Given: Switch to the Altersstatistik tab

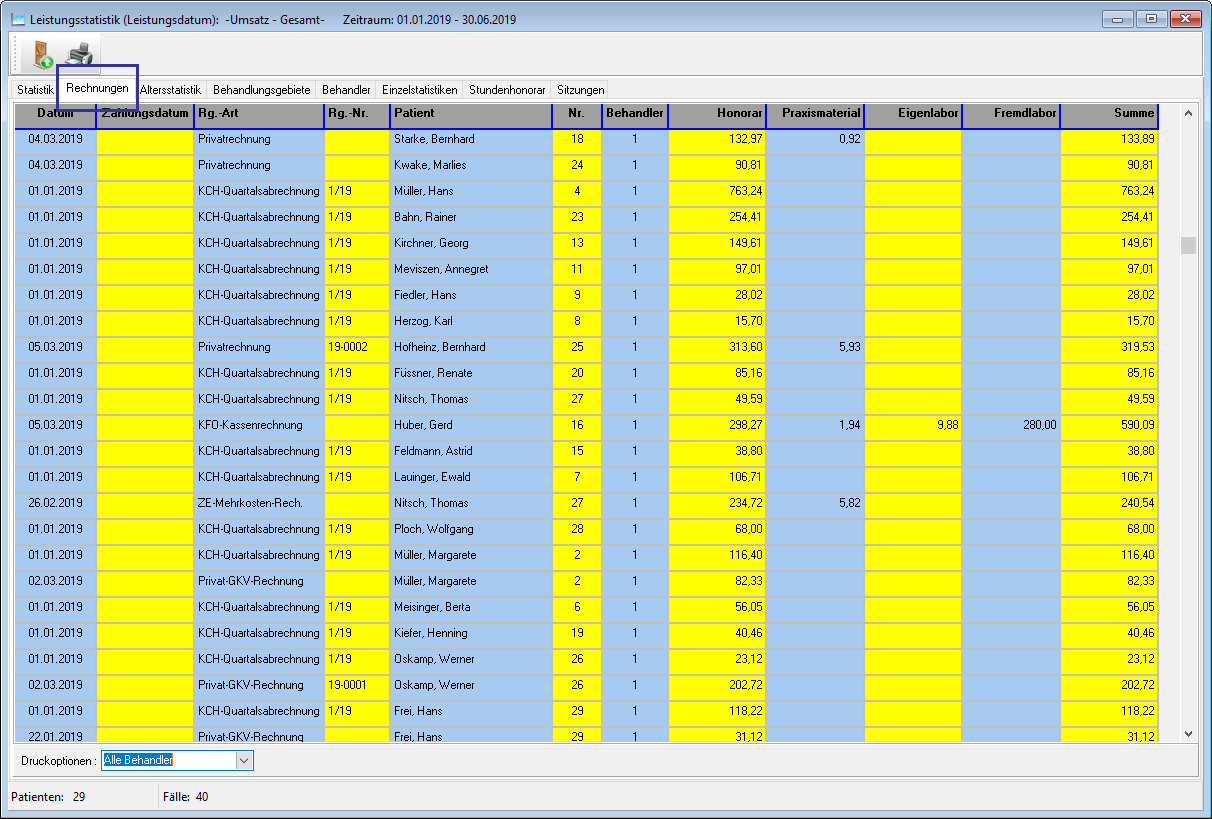Looking at the screenshot, I should [170, 90].
